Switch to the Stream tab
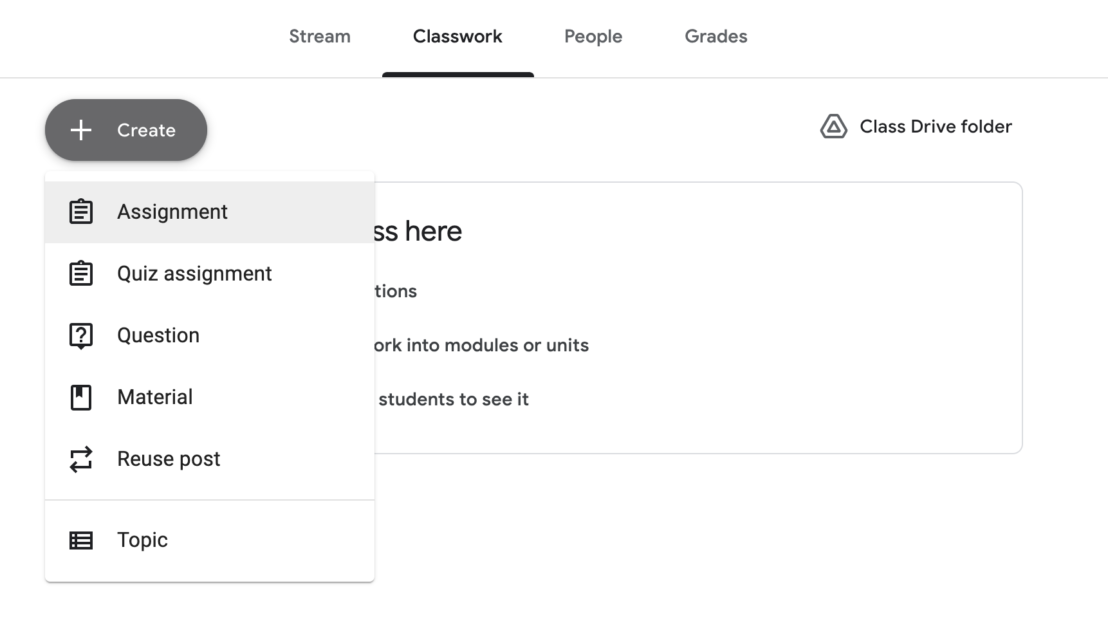This screenshot has width=1108, height=628. (320, 36)
